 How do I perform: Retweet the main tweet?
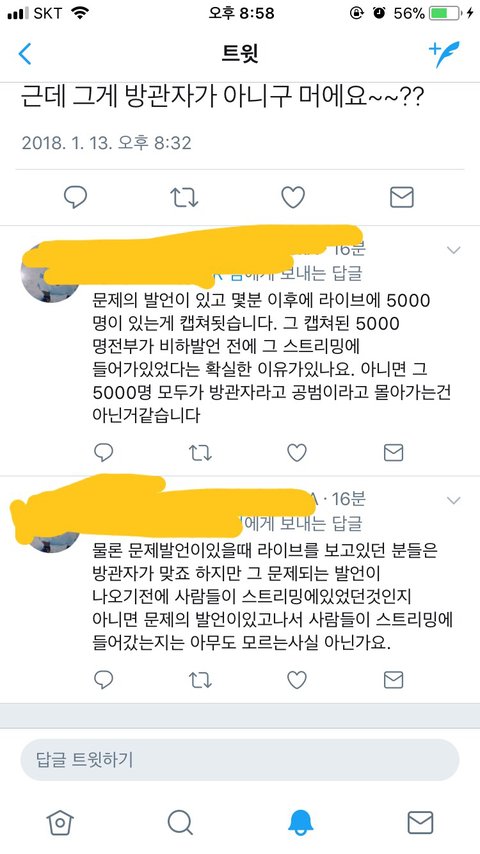pos(184,198)
